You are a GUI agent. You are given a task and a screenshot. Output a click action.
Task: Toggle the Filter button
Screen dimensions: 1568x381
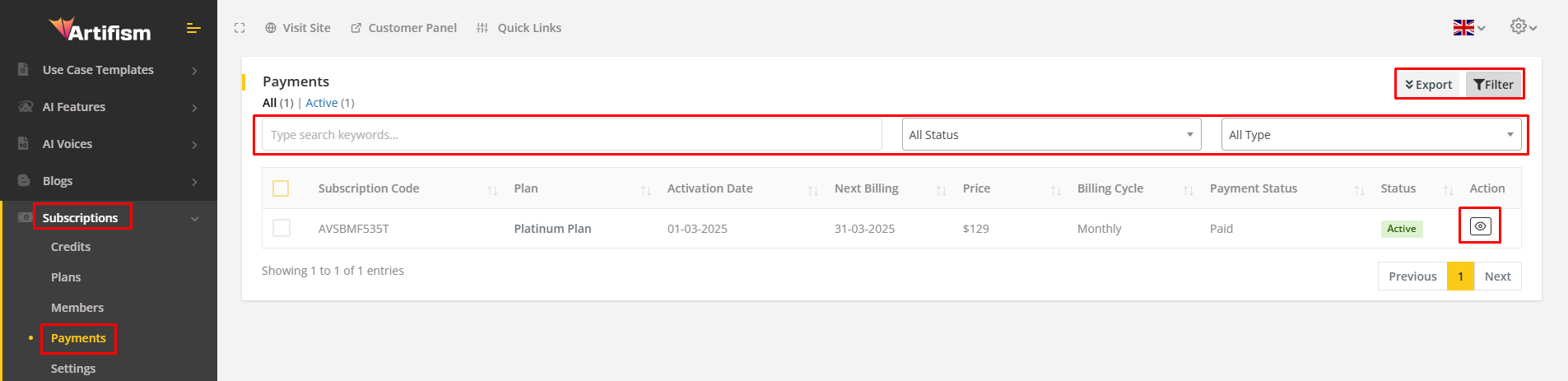coord(1494,85)
